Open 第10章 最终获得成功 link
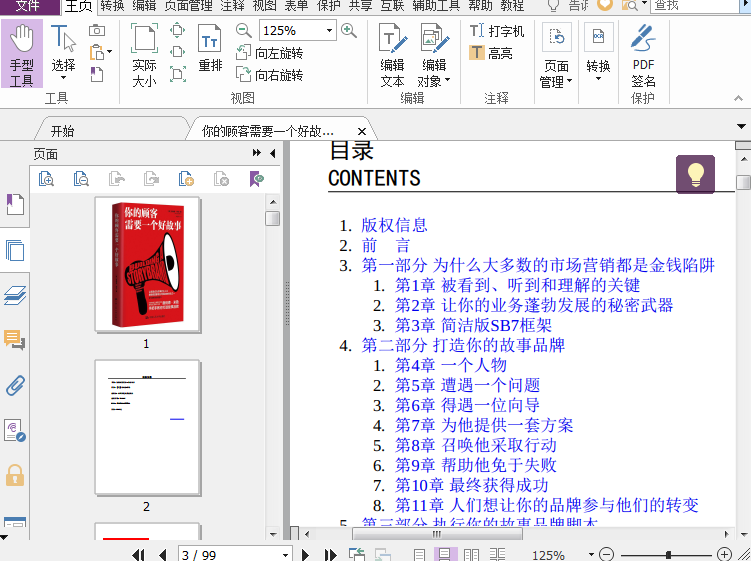Image resolution: width=751 pixels, height=561 pixels. [x=472, y=485]
